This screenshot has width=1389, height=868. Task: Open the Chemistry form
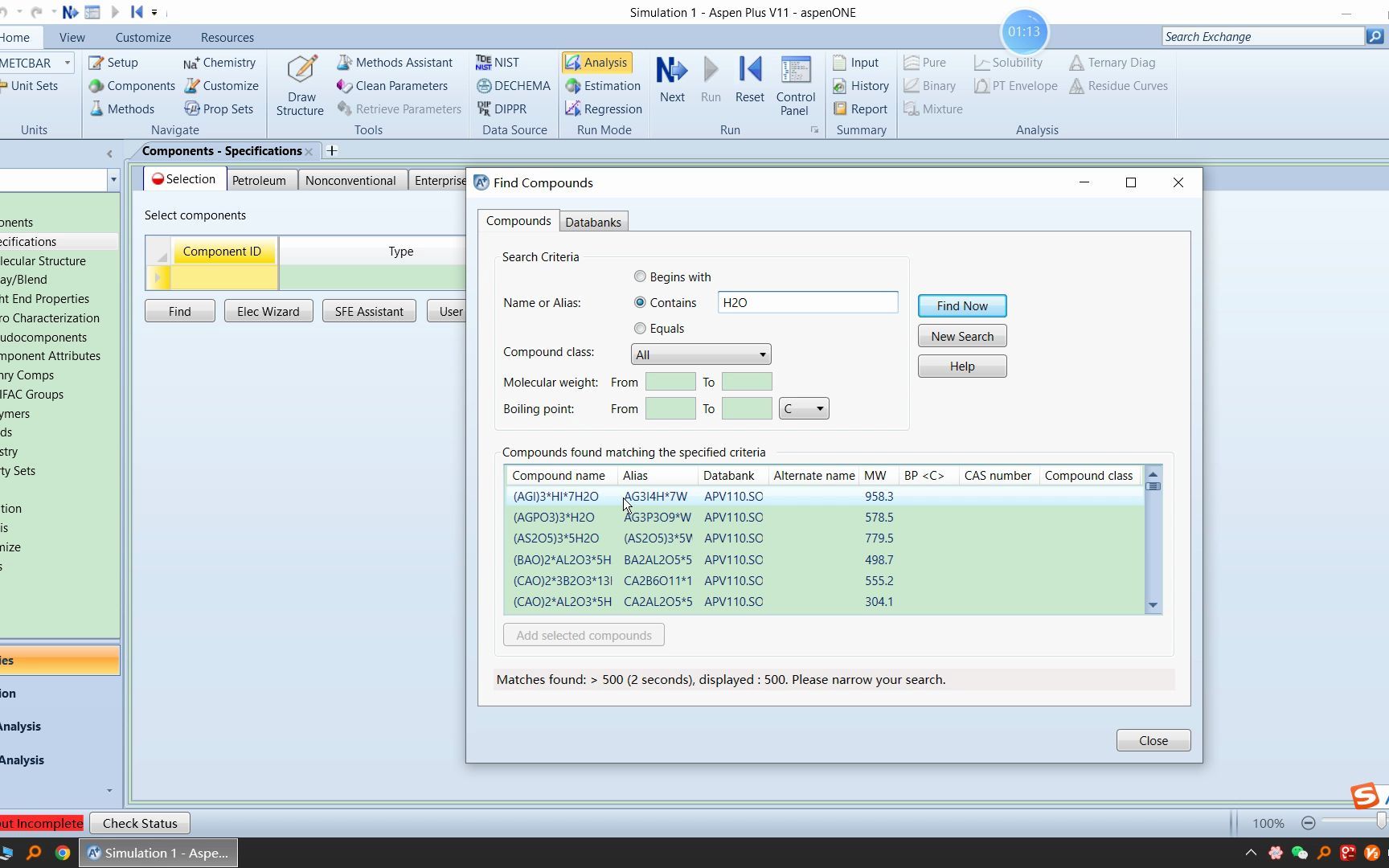219,63
